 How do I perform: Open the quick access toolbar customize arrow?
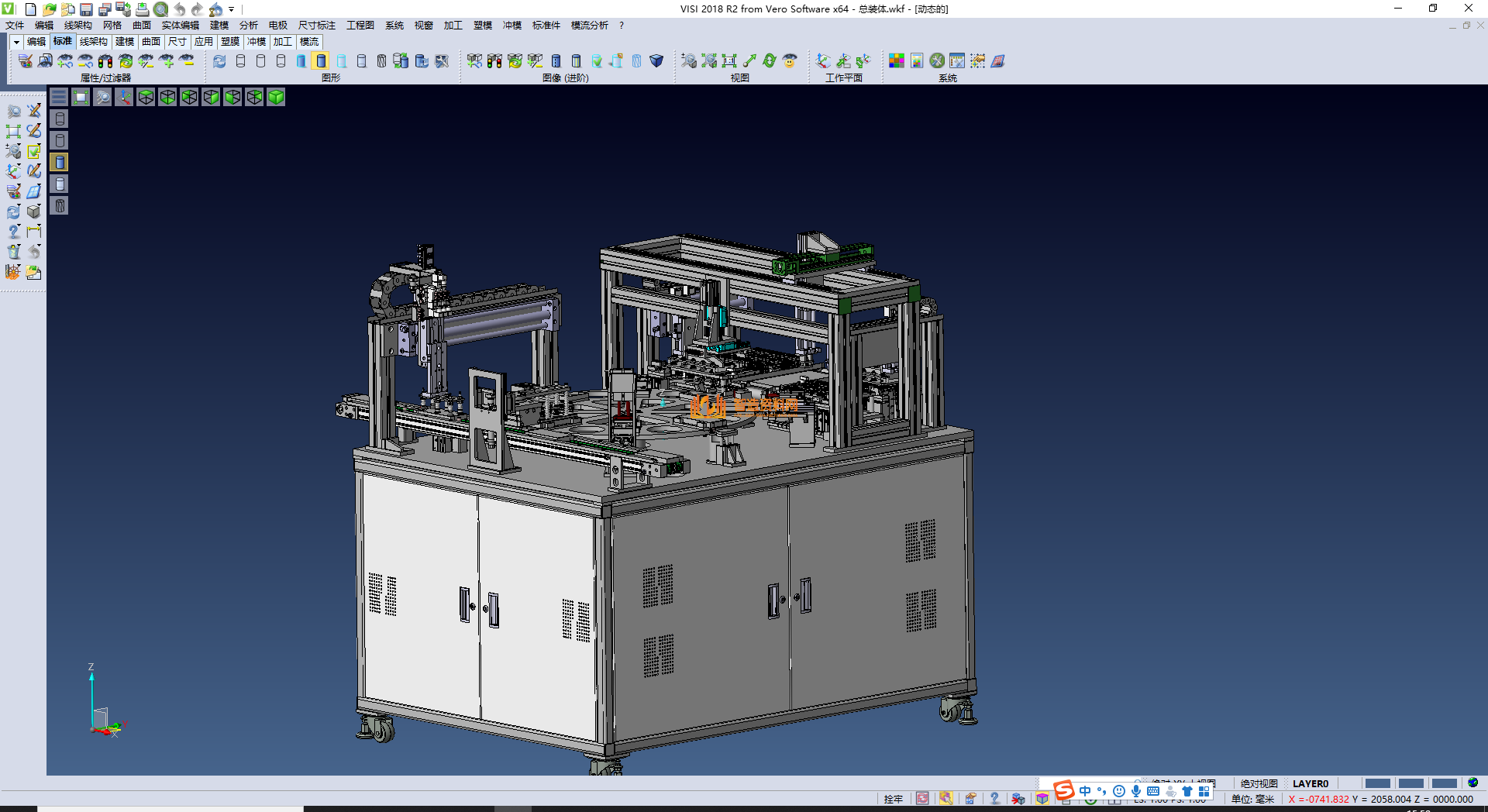coord(231,9)
